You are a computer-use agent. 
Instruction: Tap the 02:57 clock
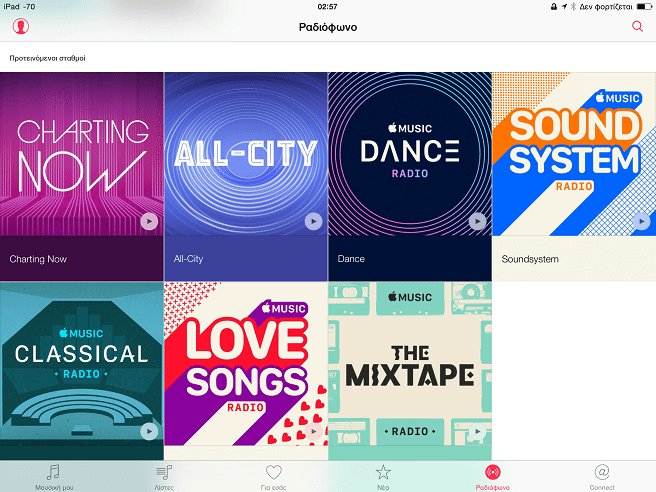tap(328, 6)
